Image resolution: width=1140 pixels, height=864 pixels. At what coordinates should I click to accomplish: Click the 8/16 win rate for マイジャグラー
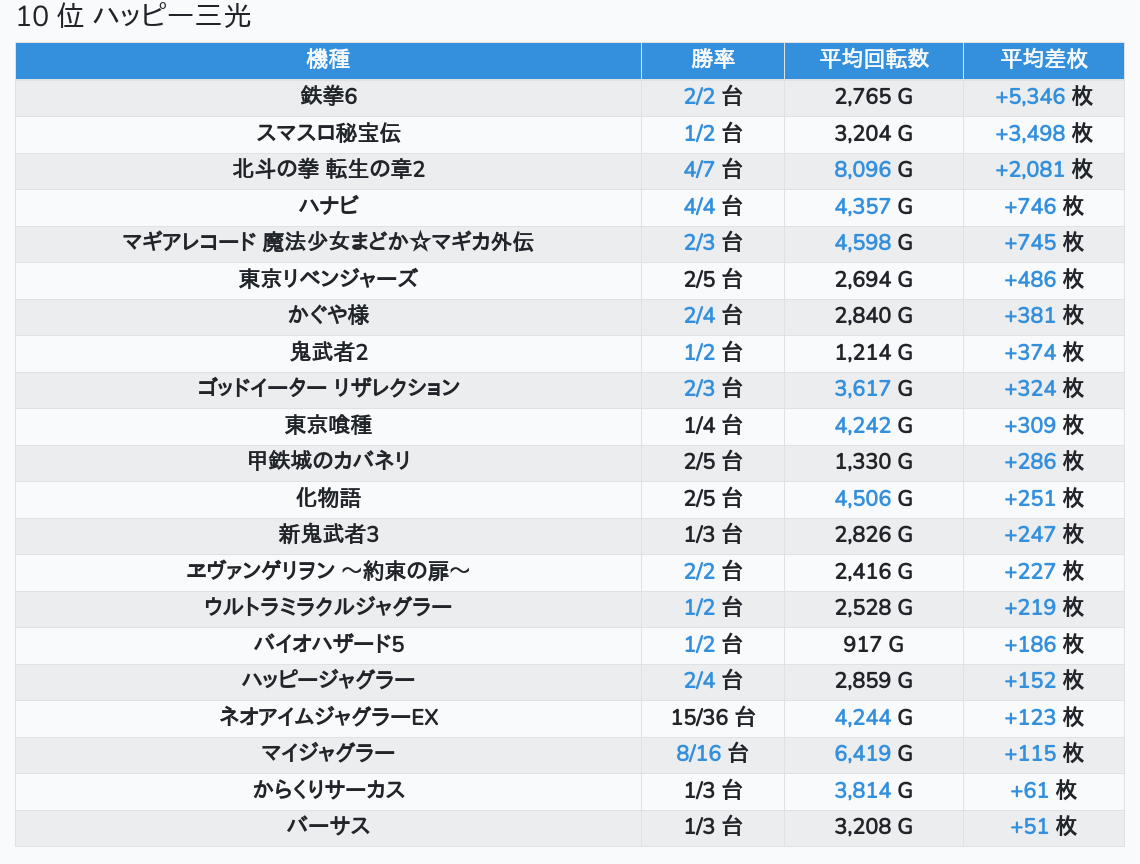[699, 753]
